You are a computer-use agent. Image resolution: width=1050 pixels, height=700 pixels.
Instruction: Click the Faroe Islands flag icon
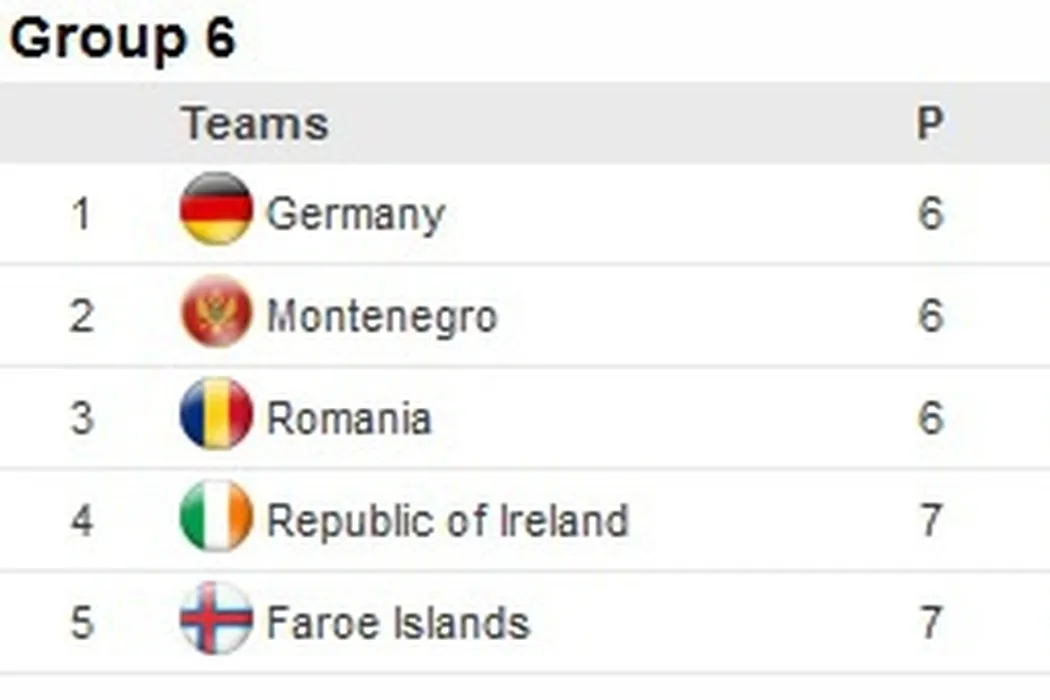click(216, 619)
